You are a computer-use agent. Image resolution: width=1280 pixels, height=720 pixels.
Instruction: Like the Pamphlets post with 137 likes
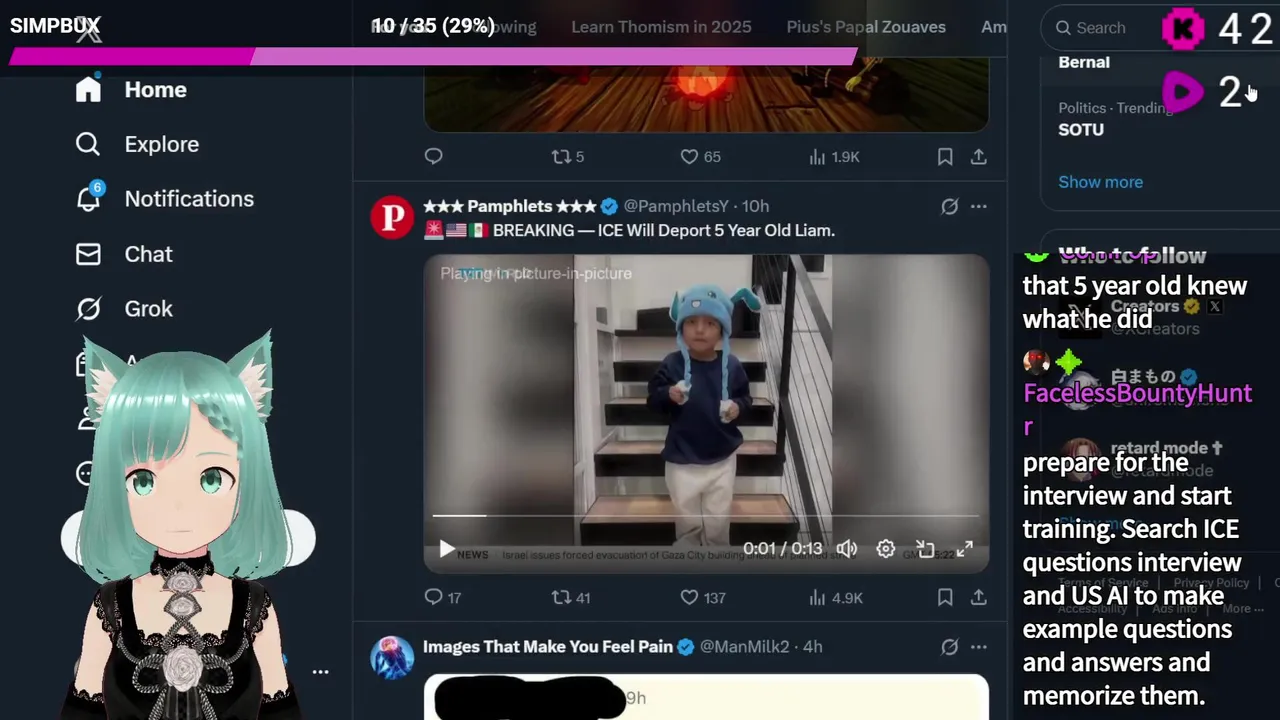[x=689, y=597]
